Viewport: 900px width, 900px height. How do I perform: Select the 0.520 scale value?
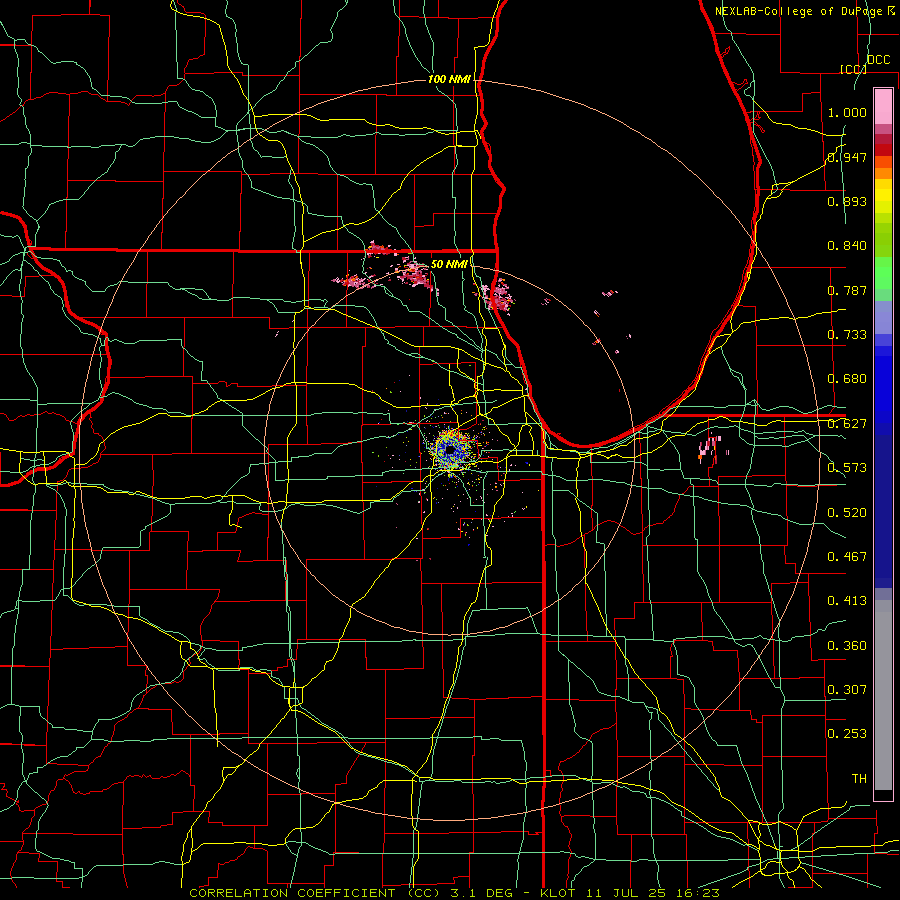click(x=847, y=513)
